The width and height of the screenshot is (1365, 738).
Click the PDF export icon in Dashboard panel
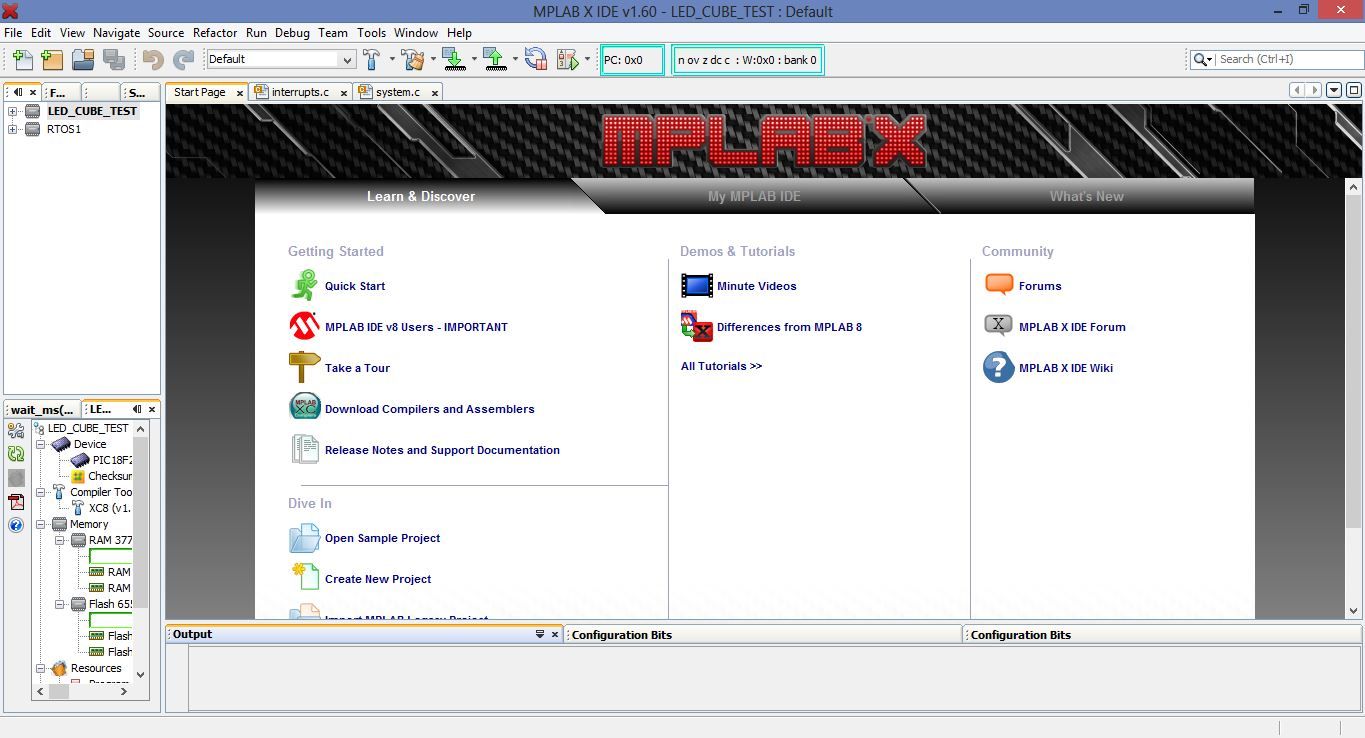(x=14, y=500)
